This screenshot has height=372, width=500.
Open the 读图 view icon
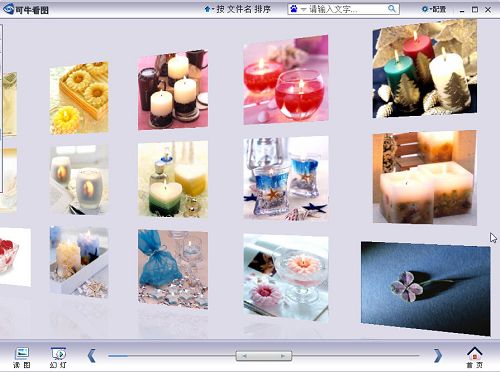click(x=22, y=357)
